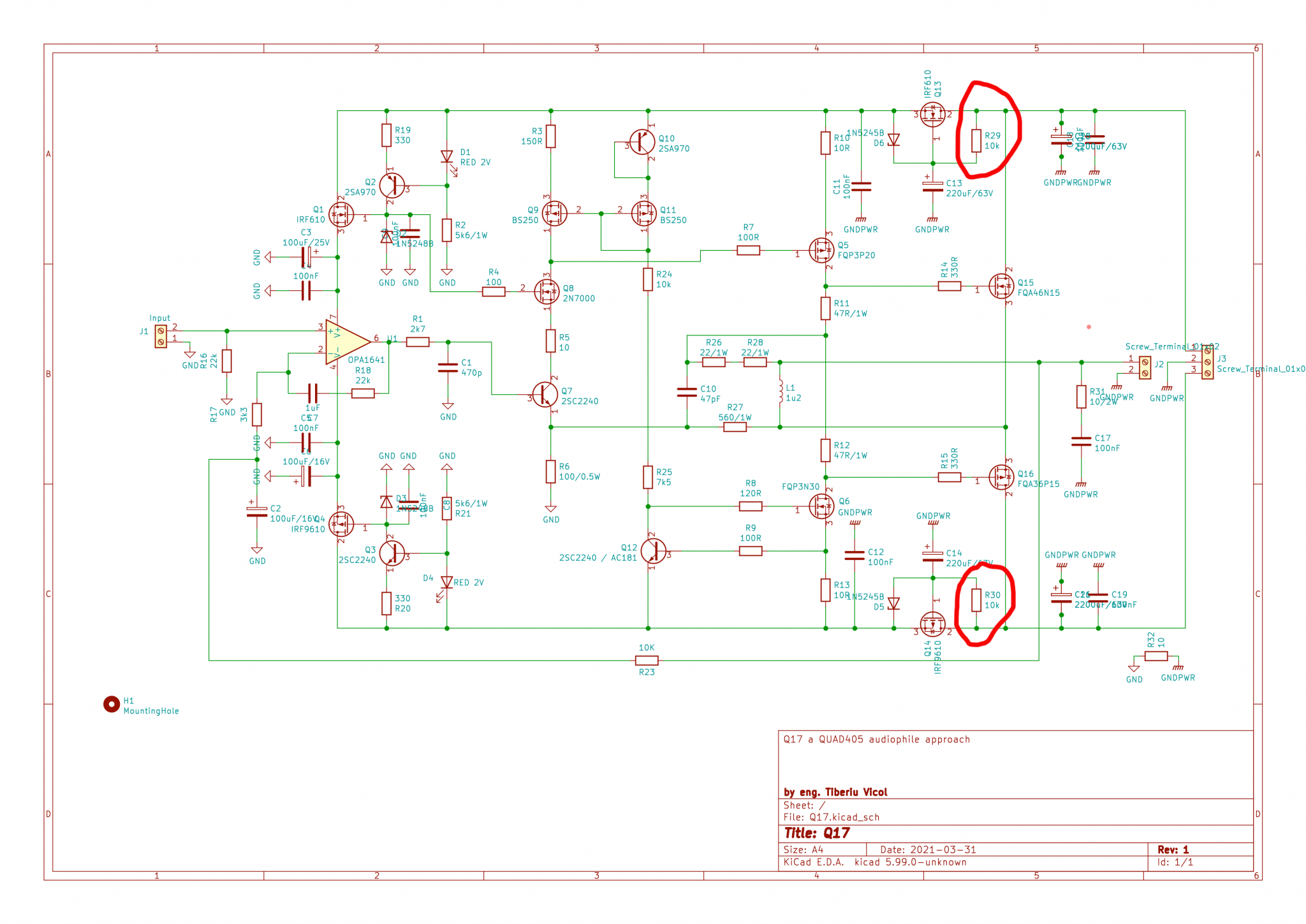
Task: Select the C10 47pF capacitor symbol
Action: pos(687,392)
